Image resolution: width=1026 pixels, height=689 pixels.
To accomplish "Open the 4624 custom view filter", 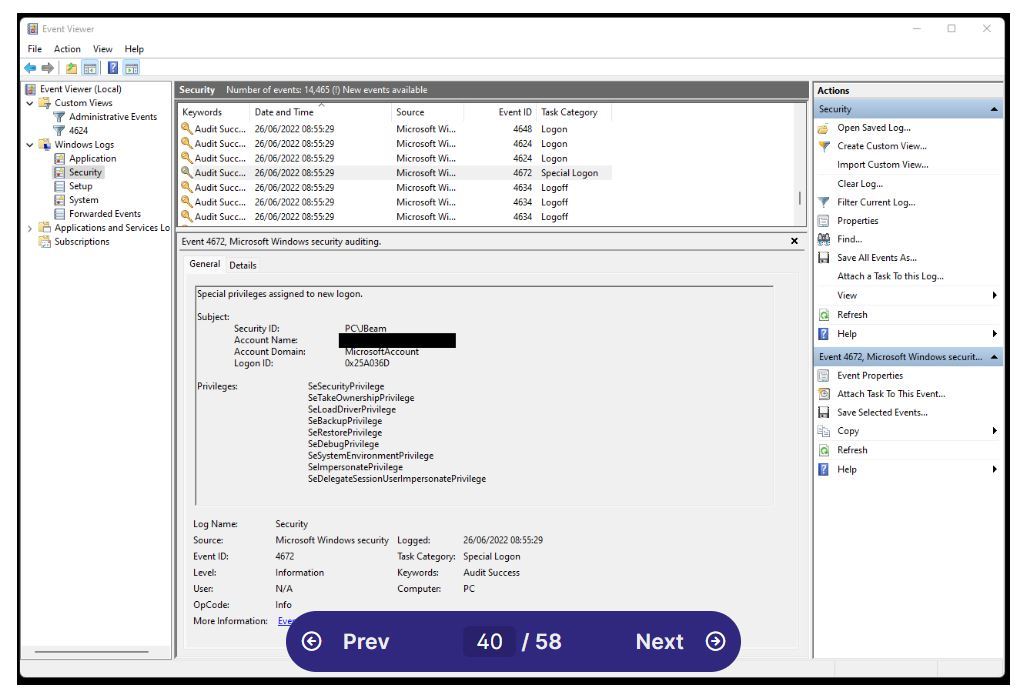I will pyautogui.click(x=79, y=131).
